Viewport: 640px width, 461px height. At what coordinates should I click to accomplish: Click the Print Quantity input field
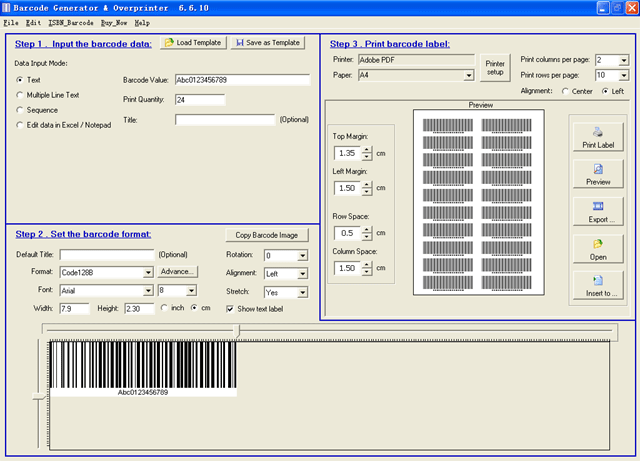[200, 100]
